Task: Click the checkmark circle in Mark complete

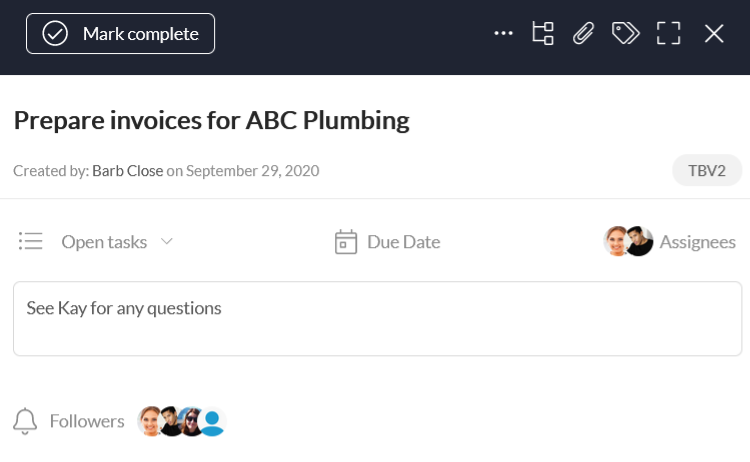Action: [55, 34]
